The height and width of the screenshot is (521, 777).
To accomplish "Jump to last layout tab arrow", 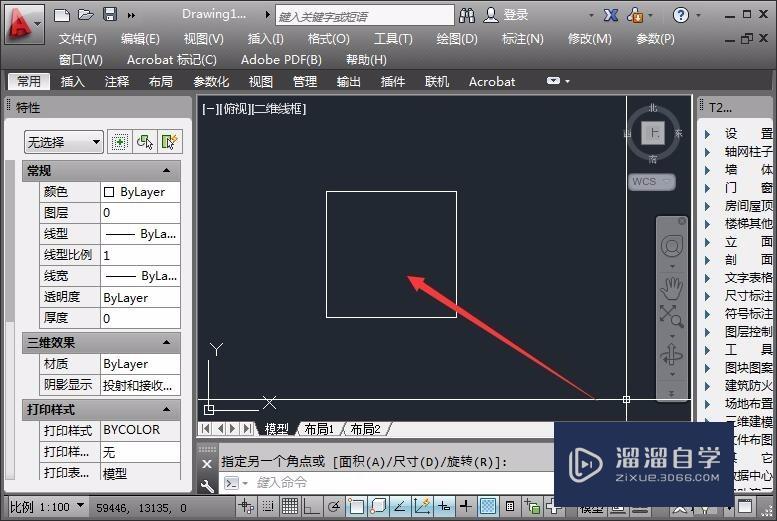I will tap(247, 428).
